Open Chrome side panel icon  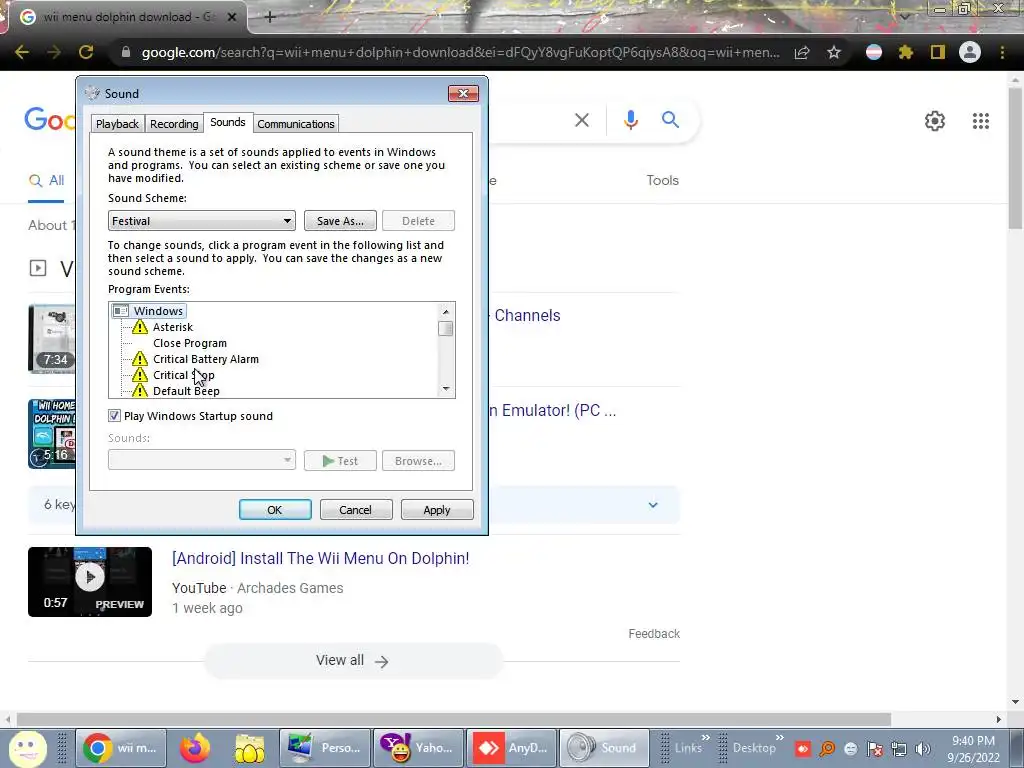click(938, 52)
